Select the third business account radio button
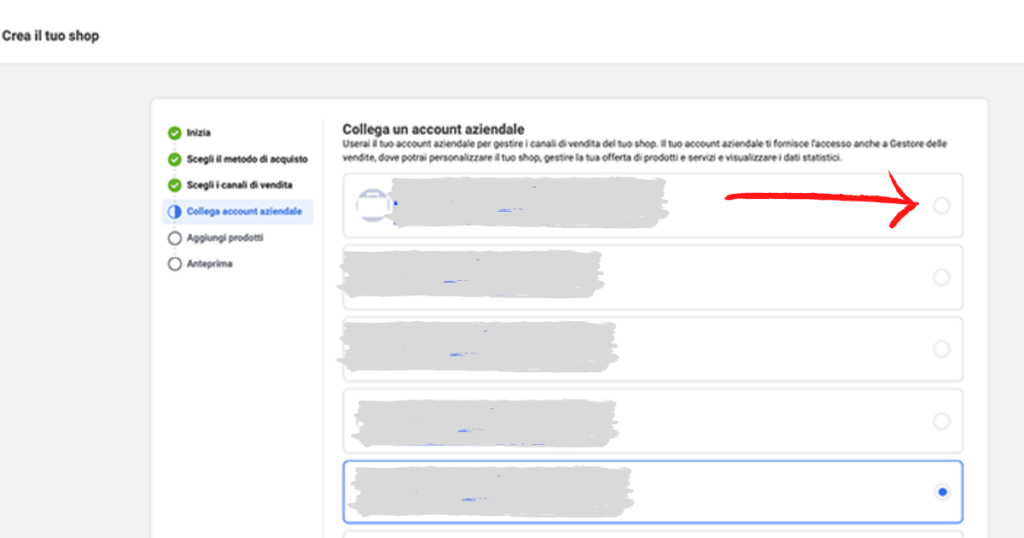 pyautogui.click(x=941, y=349)
